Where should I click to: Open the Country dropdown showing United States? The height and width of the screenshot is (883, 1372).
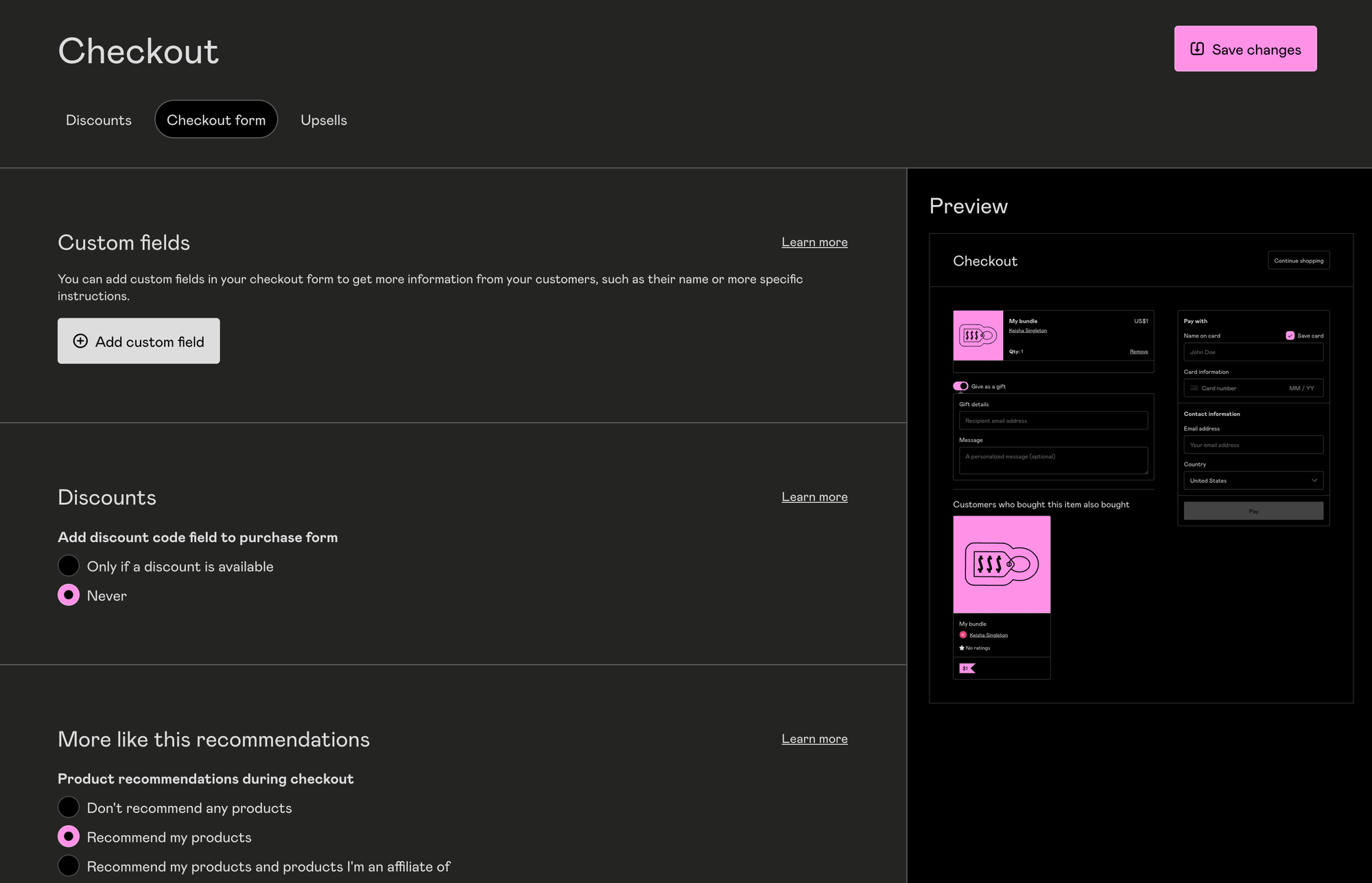pos(1253,480)
